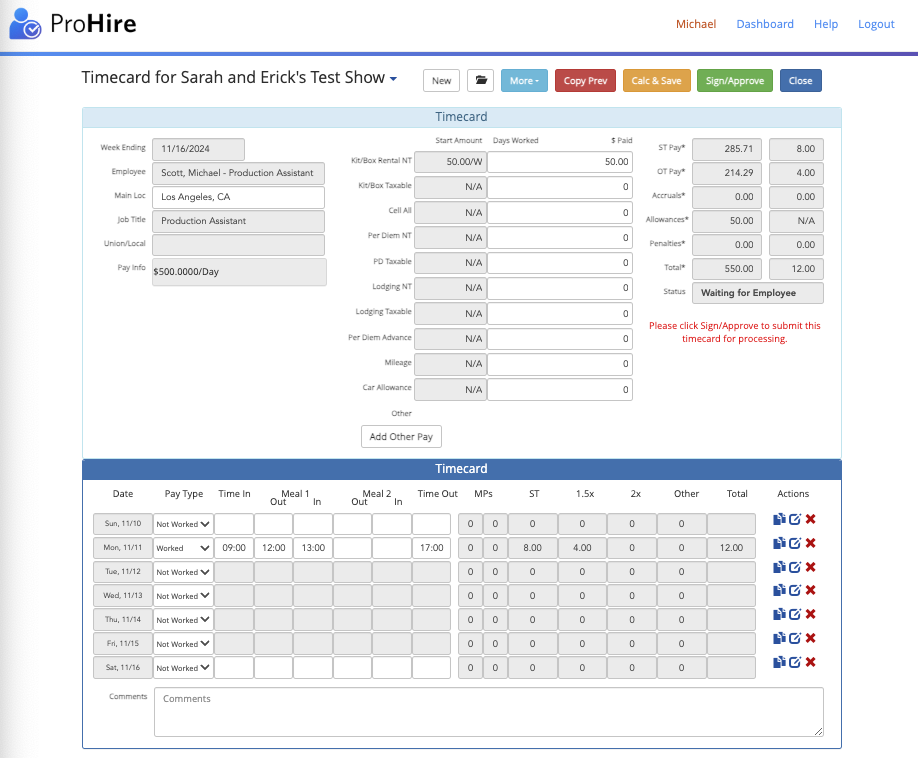Delete the Sat, 11/16 row

(x=810, y=662)
